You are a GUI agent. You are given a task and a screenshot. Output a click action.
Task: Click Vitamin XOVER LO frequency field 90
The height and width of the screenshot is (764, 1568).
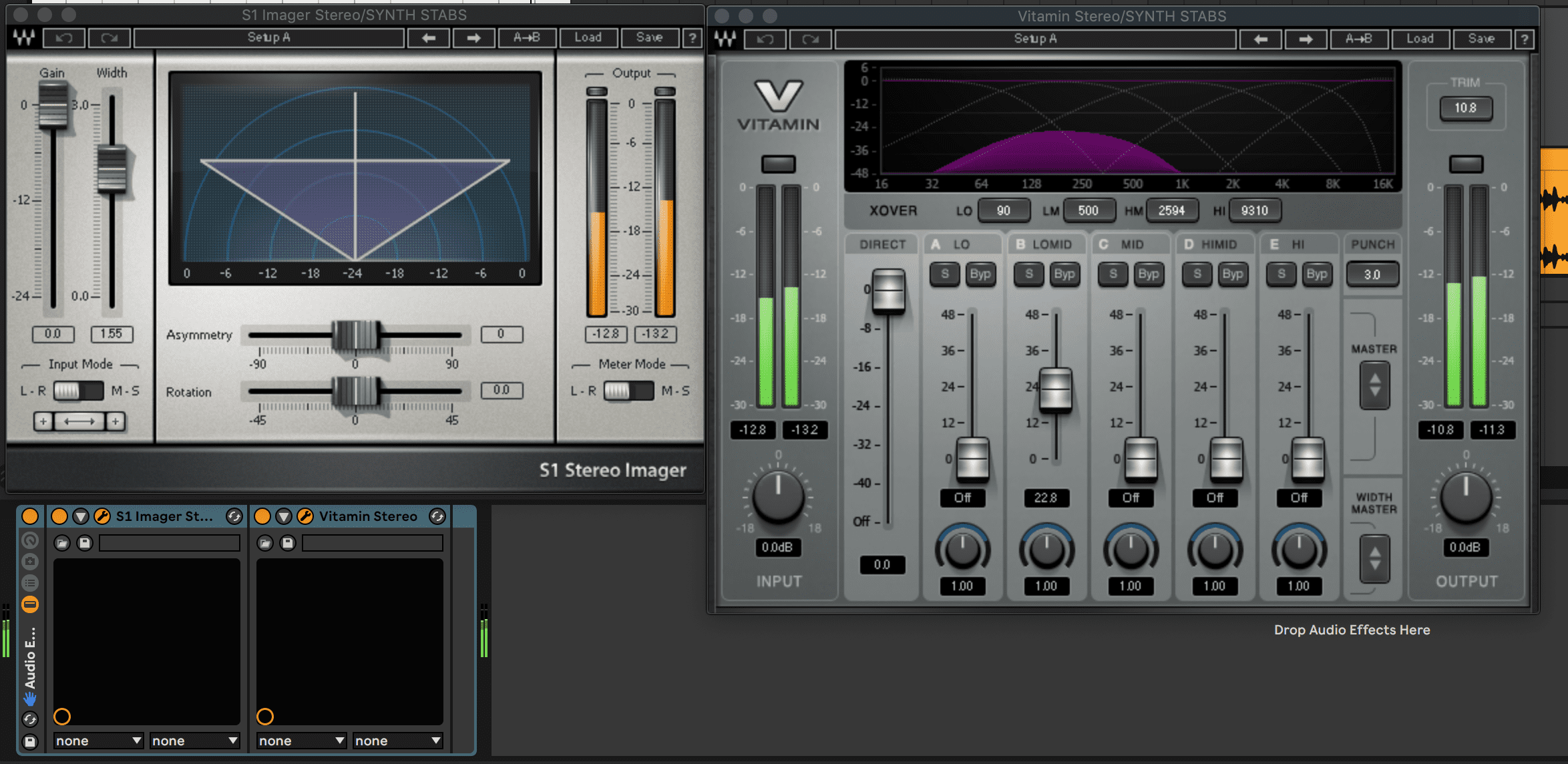pyautogui.click(x=1003, y=211)
